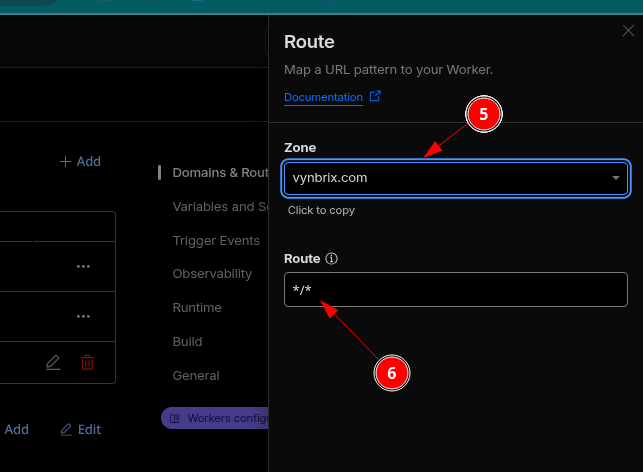Open the Observability section
Image resolution: width=643 pixels, height=472 pixels.
(x=212, y=273)
